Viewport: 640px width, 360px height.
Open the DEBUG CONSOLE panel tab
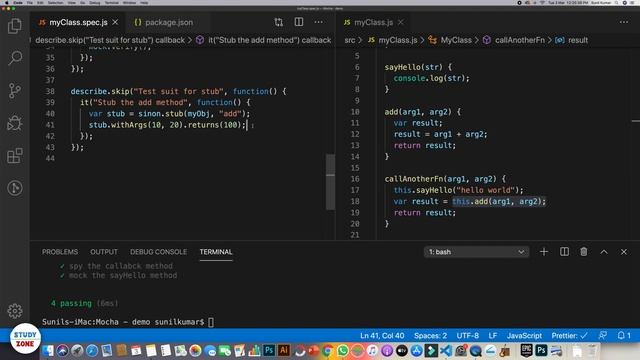pyautogui.click(x=158, y=252)
